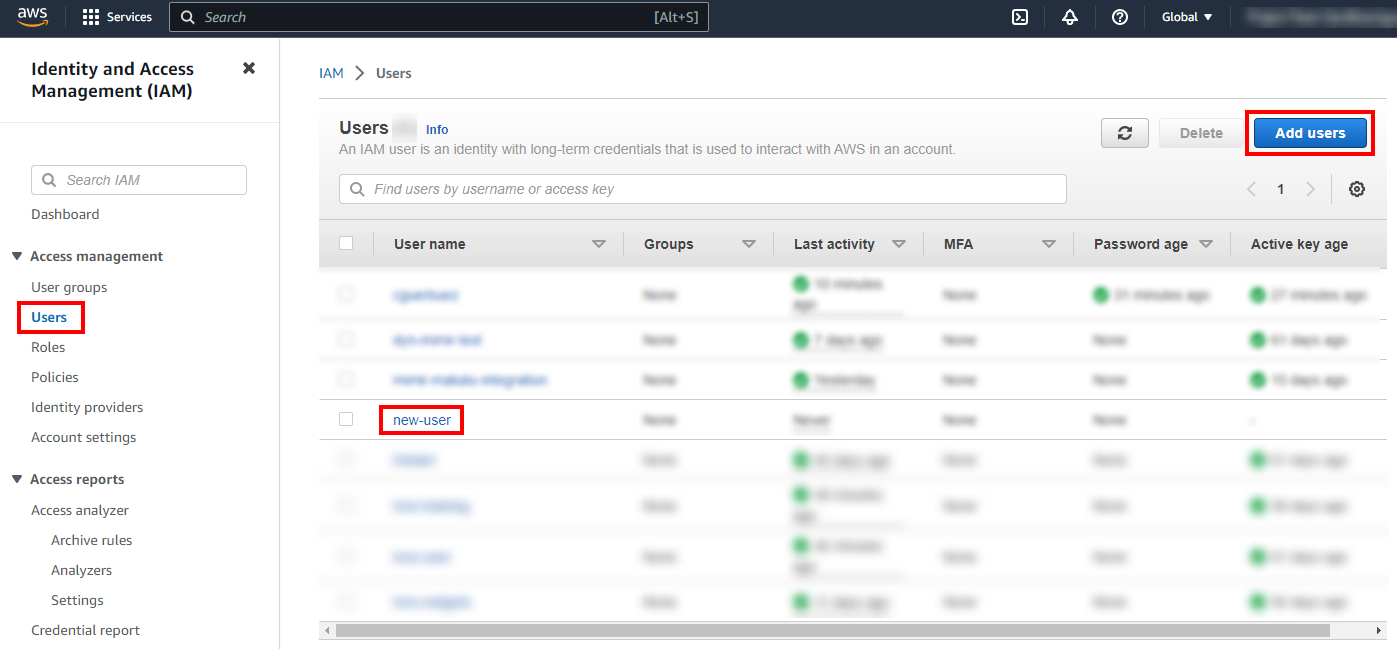Click the refresh users list button

click(1125, 133)
